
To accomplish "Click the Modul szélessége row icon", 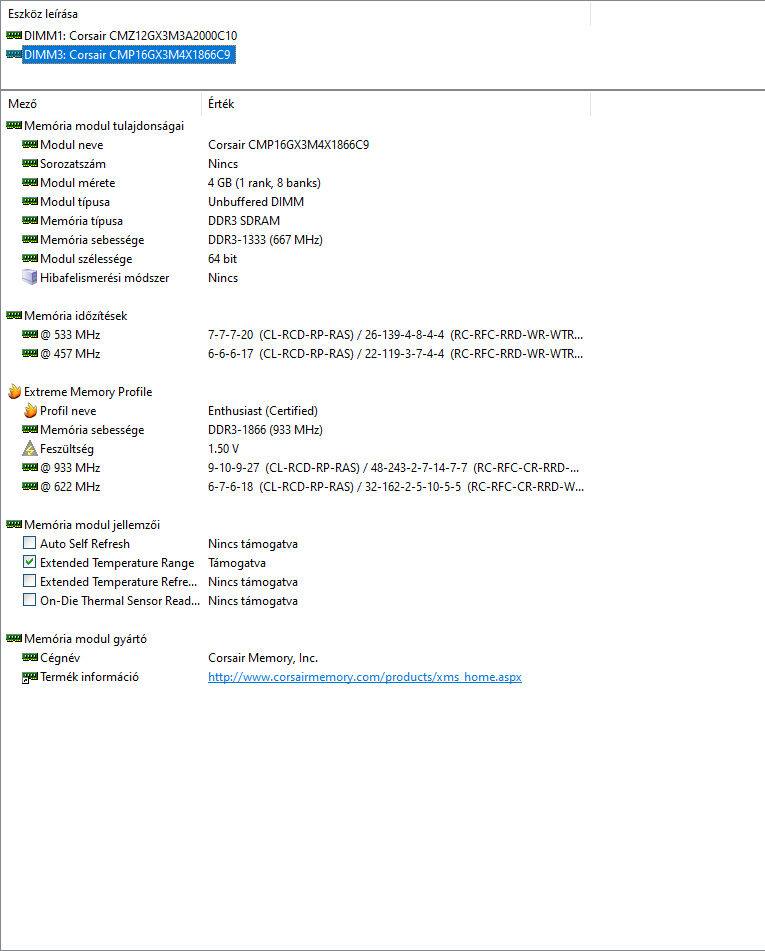I will click(30, 259).
